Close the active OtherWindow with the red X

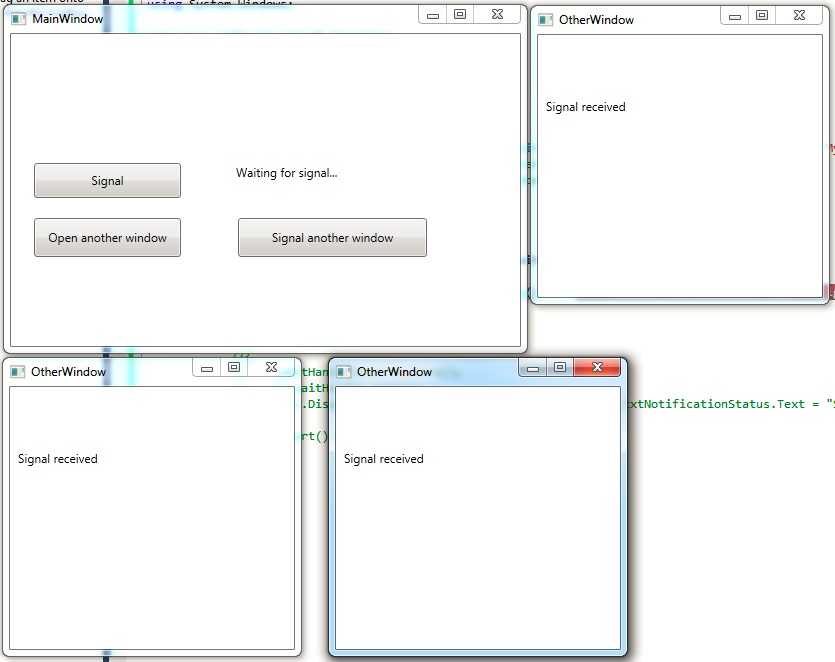[x=597, y=367]
